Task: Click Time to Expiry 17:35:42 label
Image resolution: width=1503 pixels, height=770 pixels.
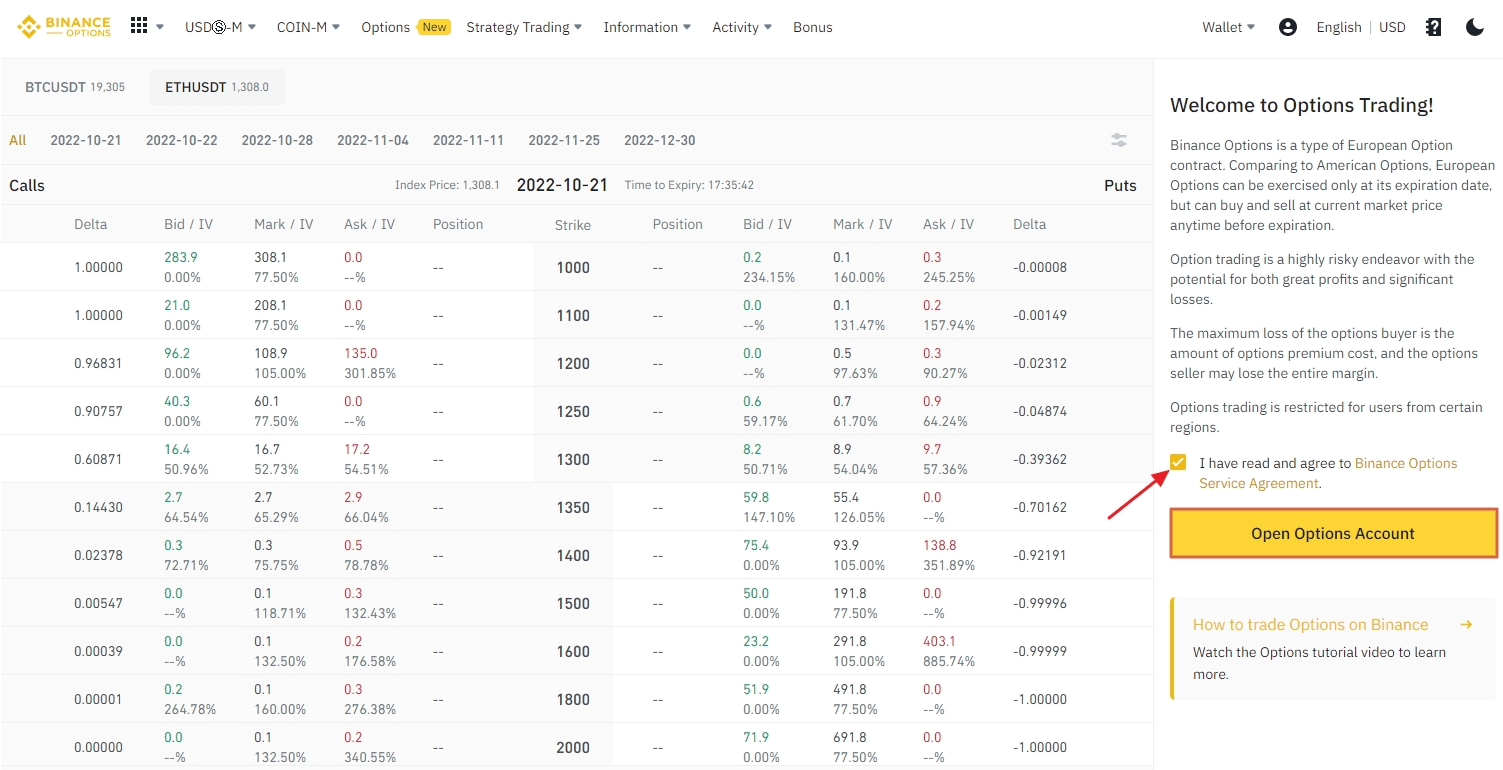Action: click(689, 185)
